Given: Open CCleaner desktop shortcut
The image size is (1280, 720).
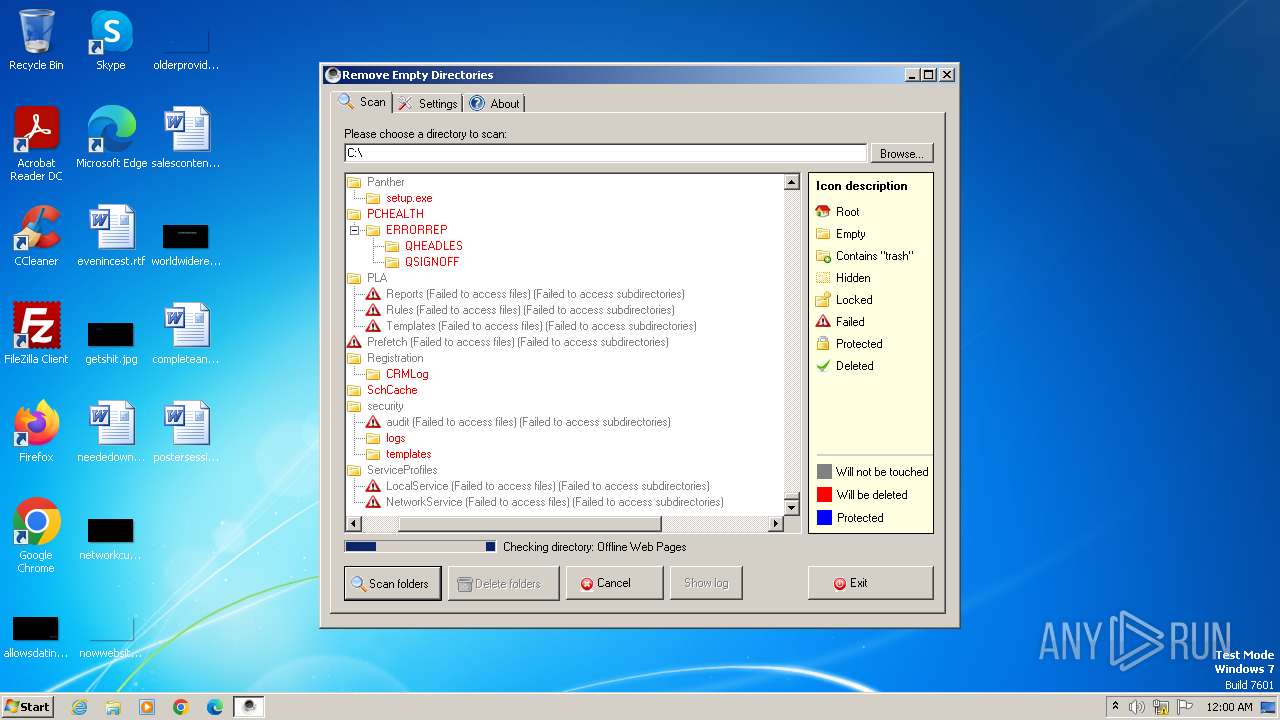Looking at the screenshot, I should [x=36, y=236].
